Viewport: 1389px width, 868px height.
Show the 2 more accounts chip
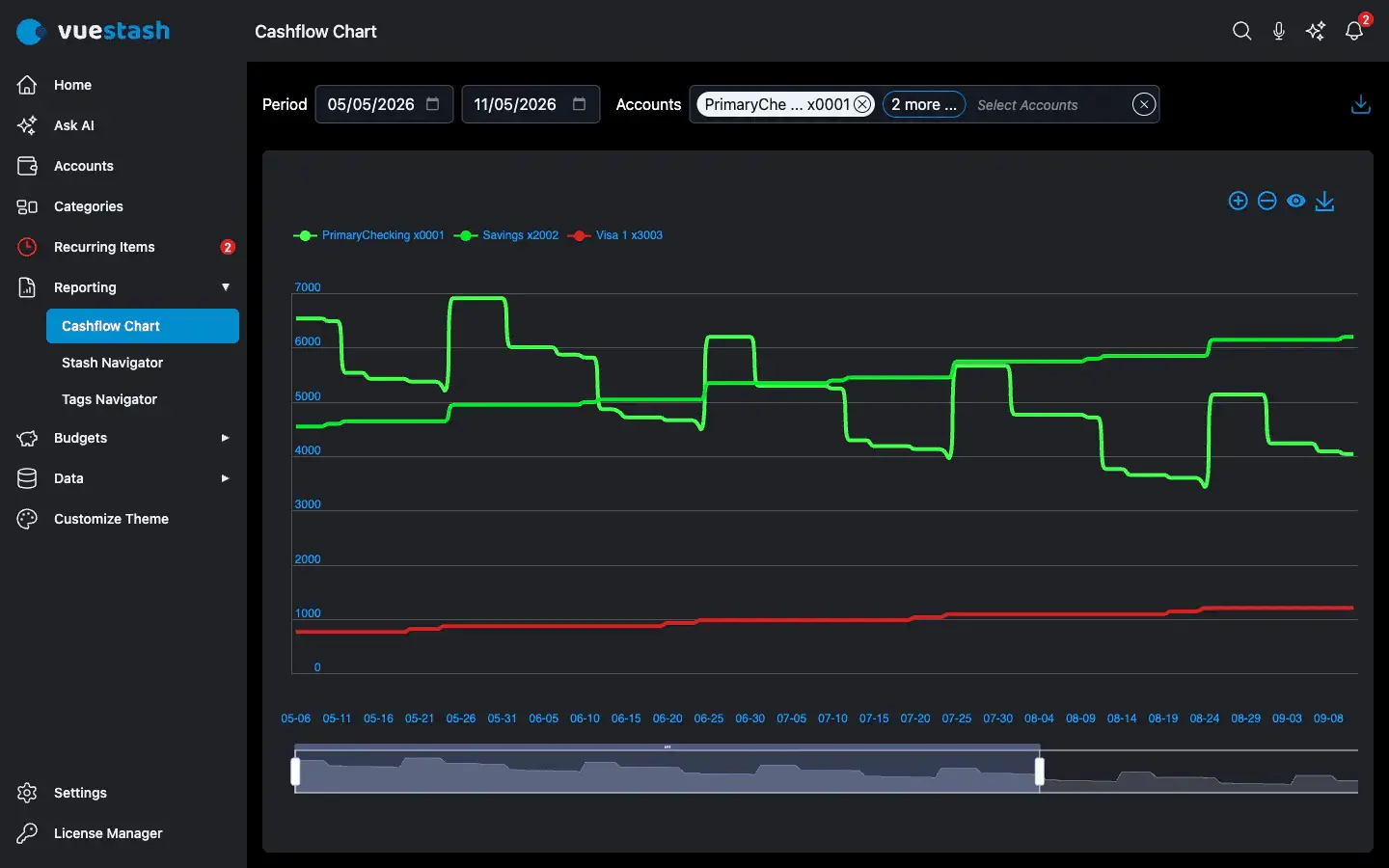coord(924,104)
